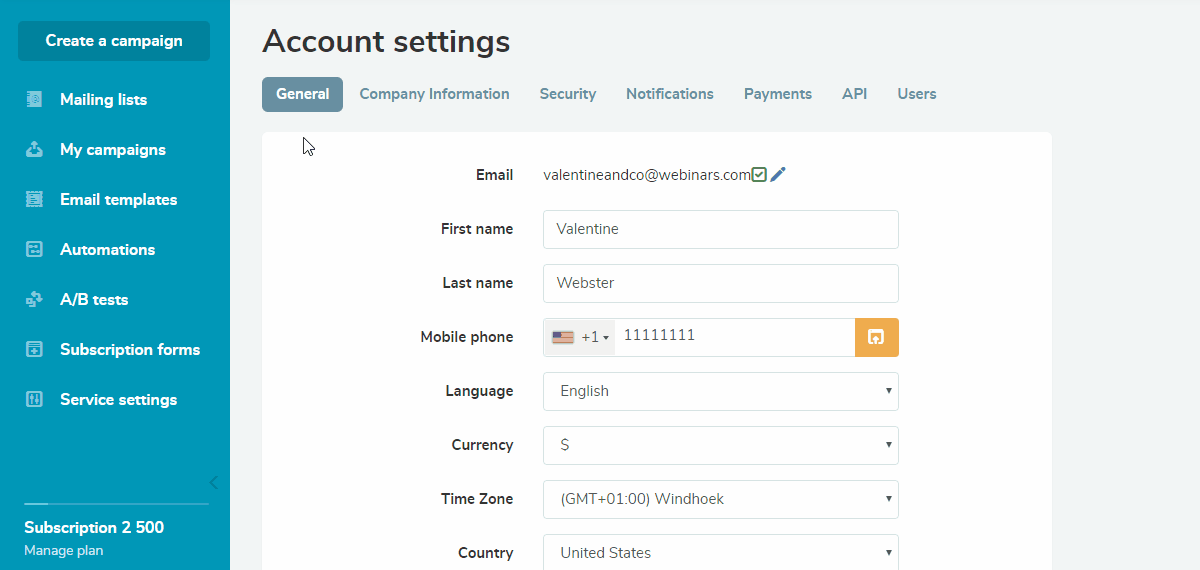Collapse the sidebar with the chevron arrow
Image resolution: width=1200 pixels, height=570 pixels.
point(213,482)
